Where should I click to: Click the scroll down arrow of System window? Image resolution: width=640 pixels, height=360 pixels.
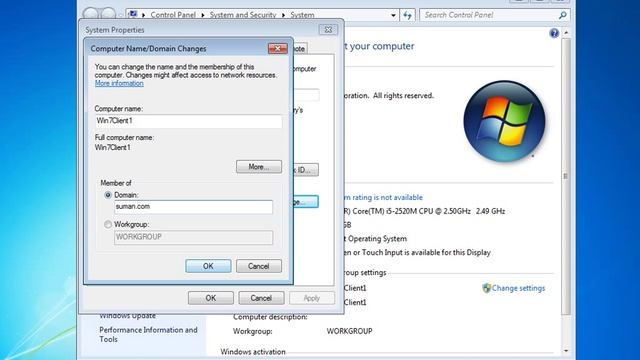(566, 351)
